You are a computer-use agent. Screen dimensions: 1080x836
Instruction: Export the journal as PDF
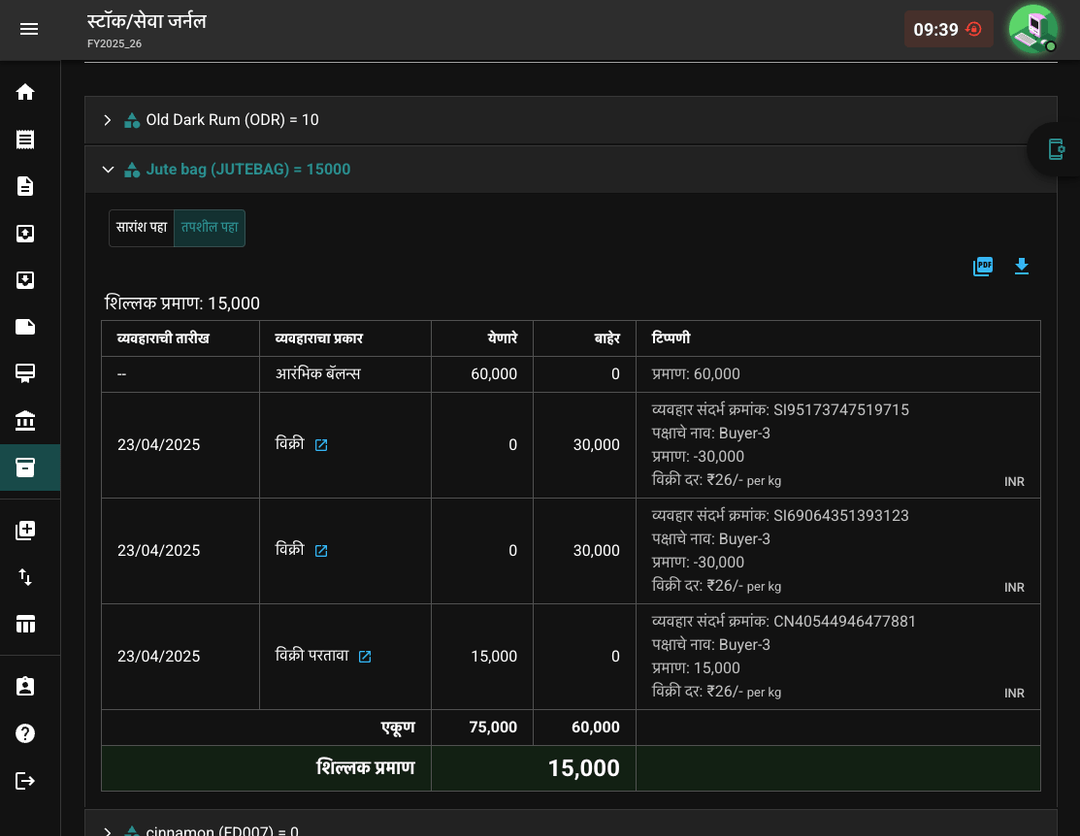click(983, 267)
